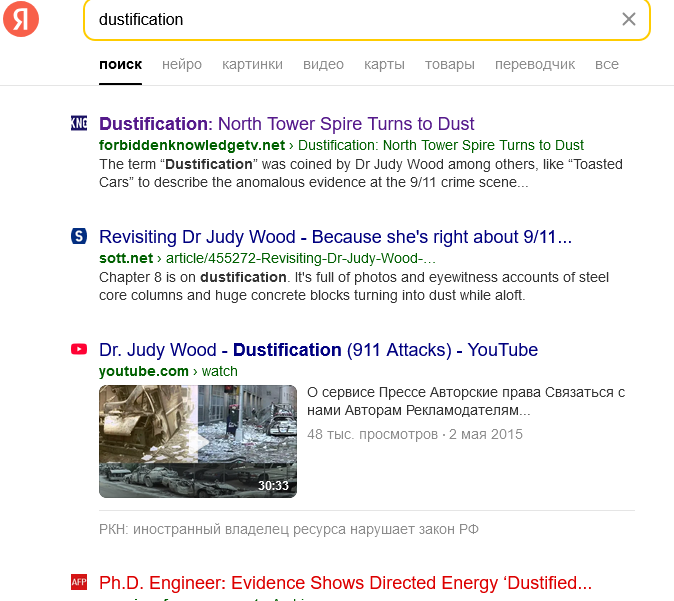Viewport: 674px width, 601px height.
Task: Click text '48 тыс. просмотров · 2 мая 2015'
Action: [415, 434]
